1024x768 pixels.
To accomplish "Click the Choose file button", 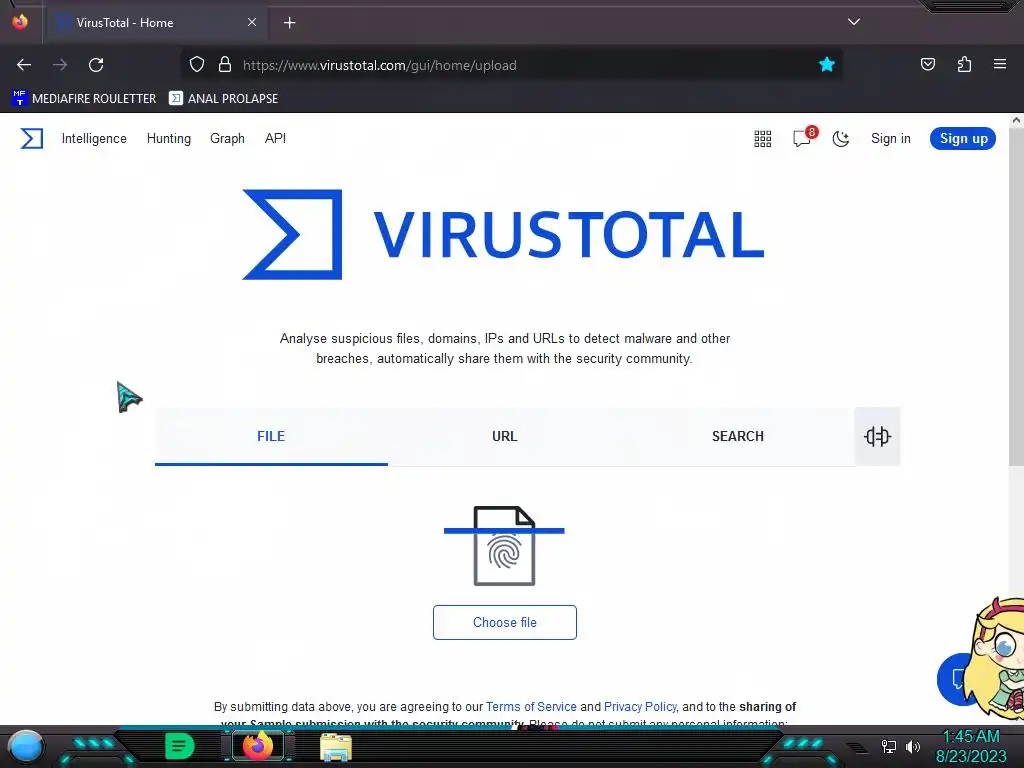I will pos(505,622).
